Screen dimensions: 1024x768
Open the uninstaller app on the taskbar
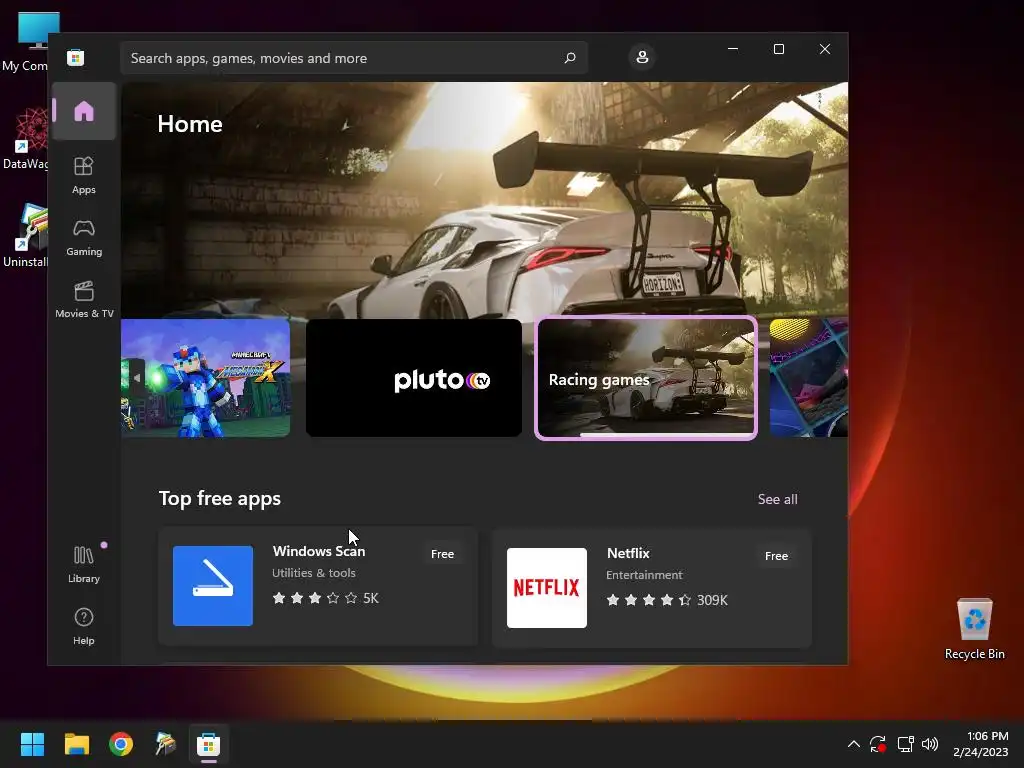165,744
